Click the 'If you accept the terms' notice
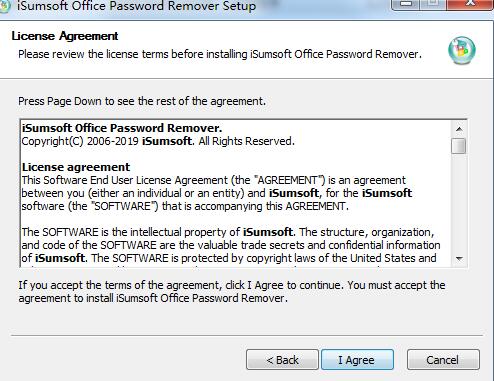Viewport: 494px width, 381px height. tap(232, 292)
